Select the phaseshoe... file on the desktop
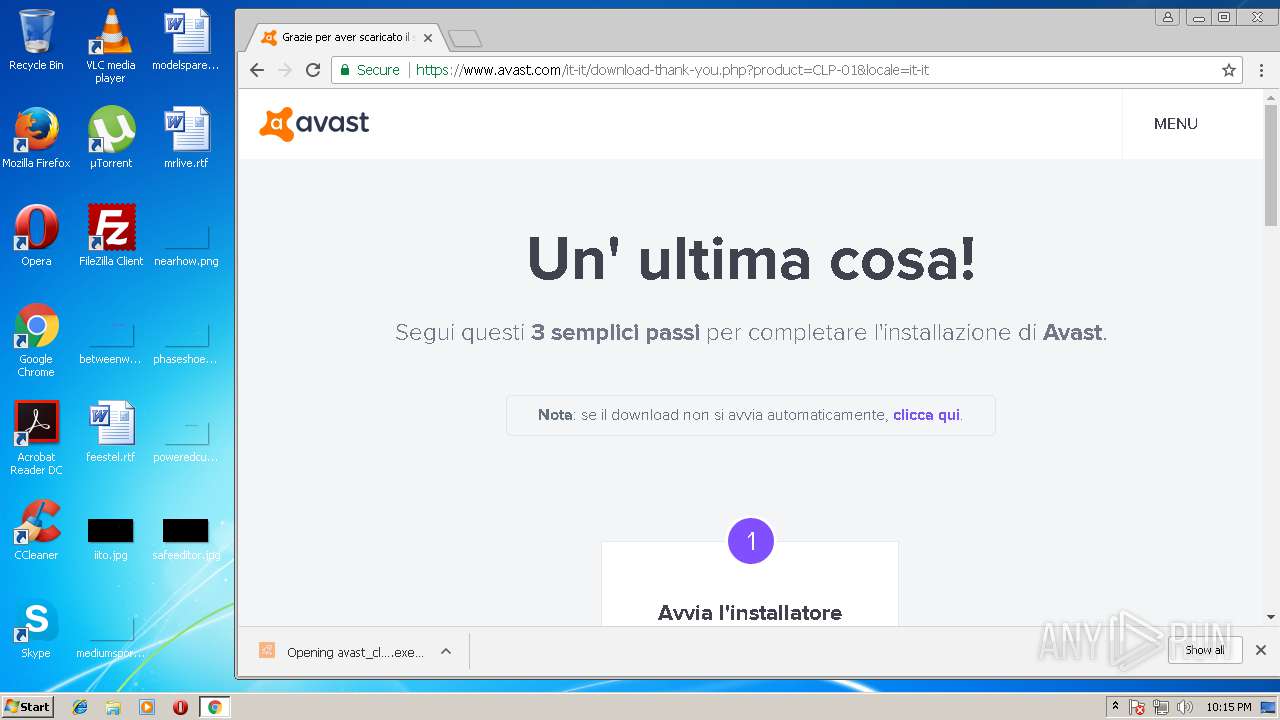1280x720 pixels. click(186, 342)
